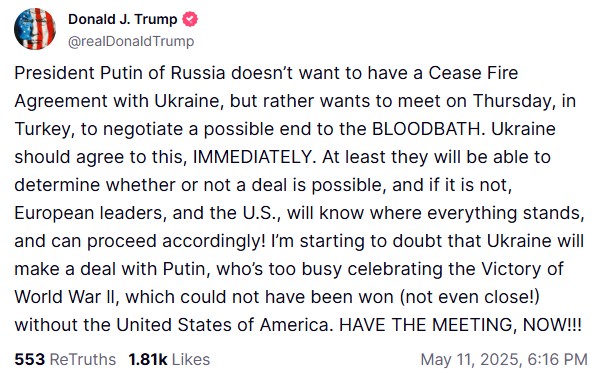
Task: Click the 6:16 PM time text
Action: click(557, 360)
